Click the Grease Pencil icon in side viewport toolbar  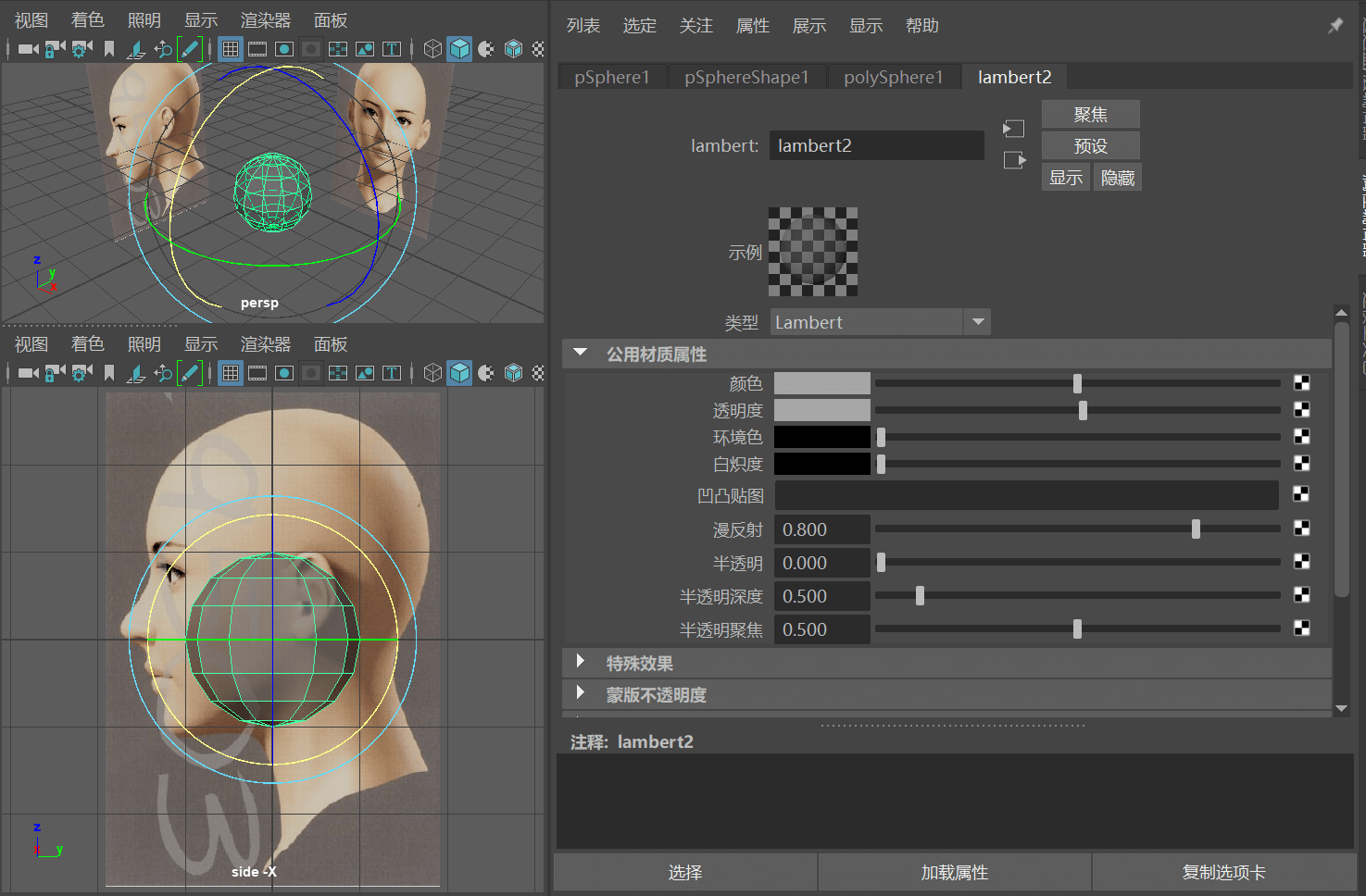click(190, 373)
